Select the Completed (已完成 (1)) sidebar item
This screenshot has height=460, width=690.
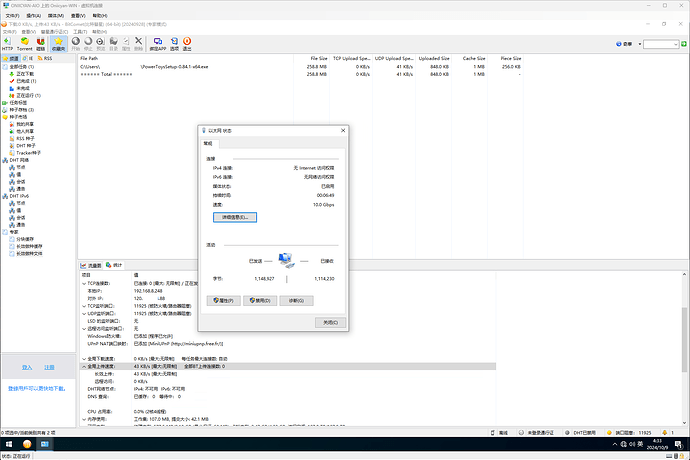pyautogui.click(x=23, y=81)
